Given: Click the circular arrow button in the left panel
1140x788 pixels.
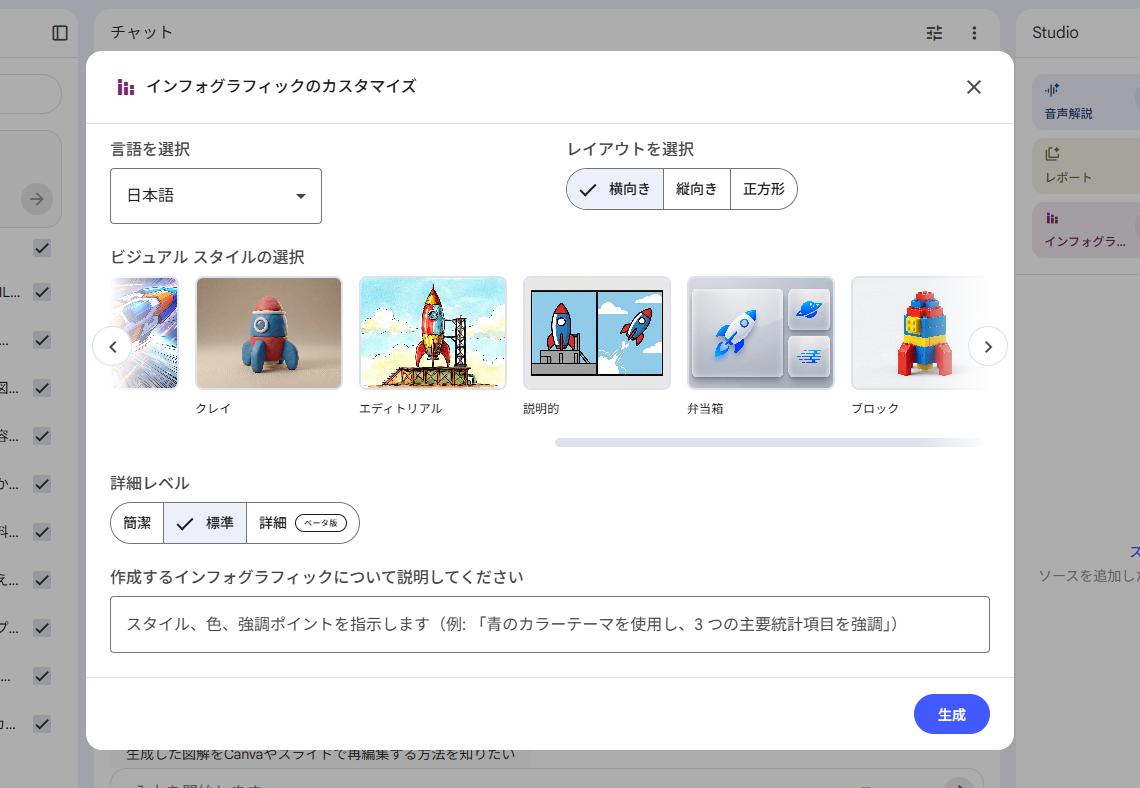Looking at the screenshot, I should (x=36, y=199).
